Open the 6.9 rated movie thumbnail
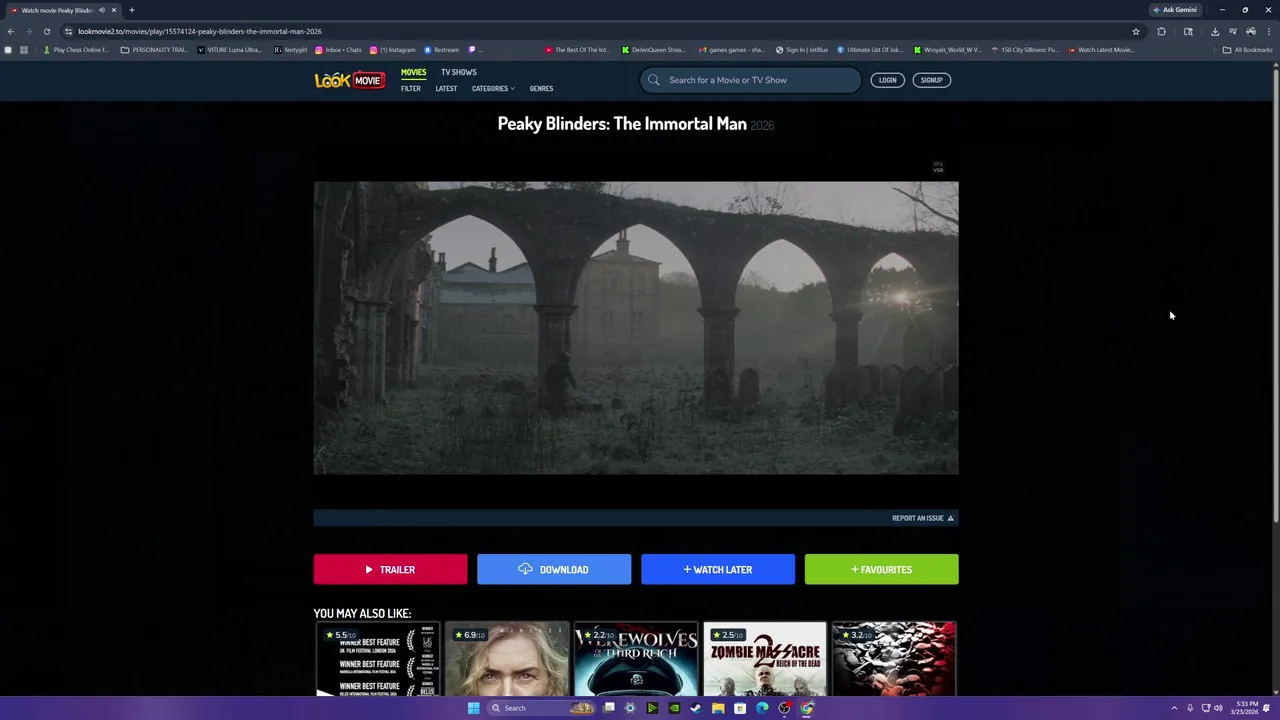1280x720 pixels. (507, 659)
